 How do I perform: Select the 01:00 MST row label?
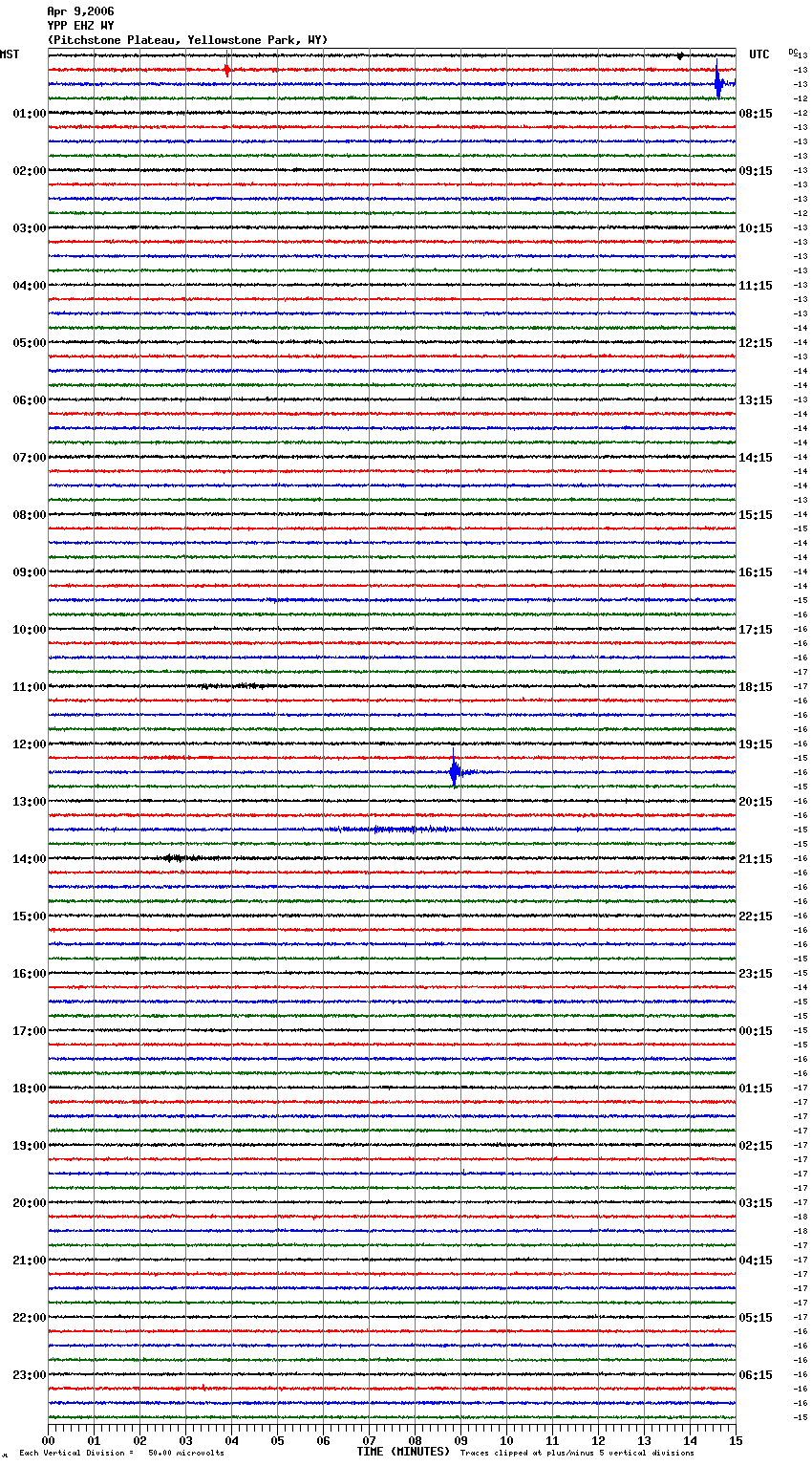click(x=30, y=114)
